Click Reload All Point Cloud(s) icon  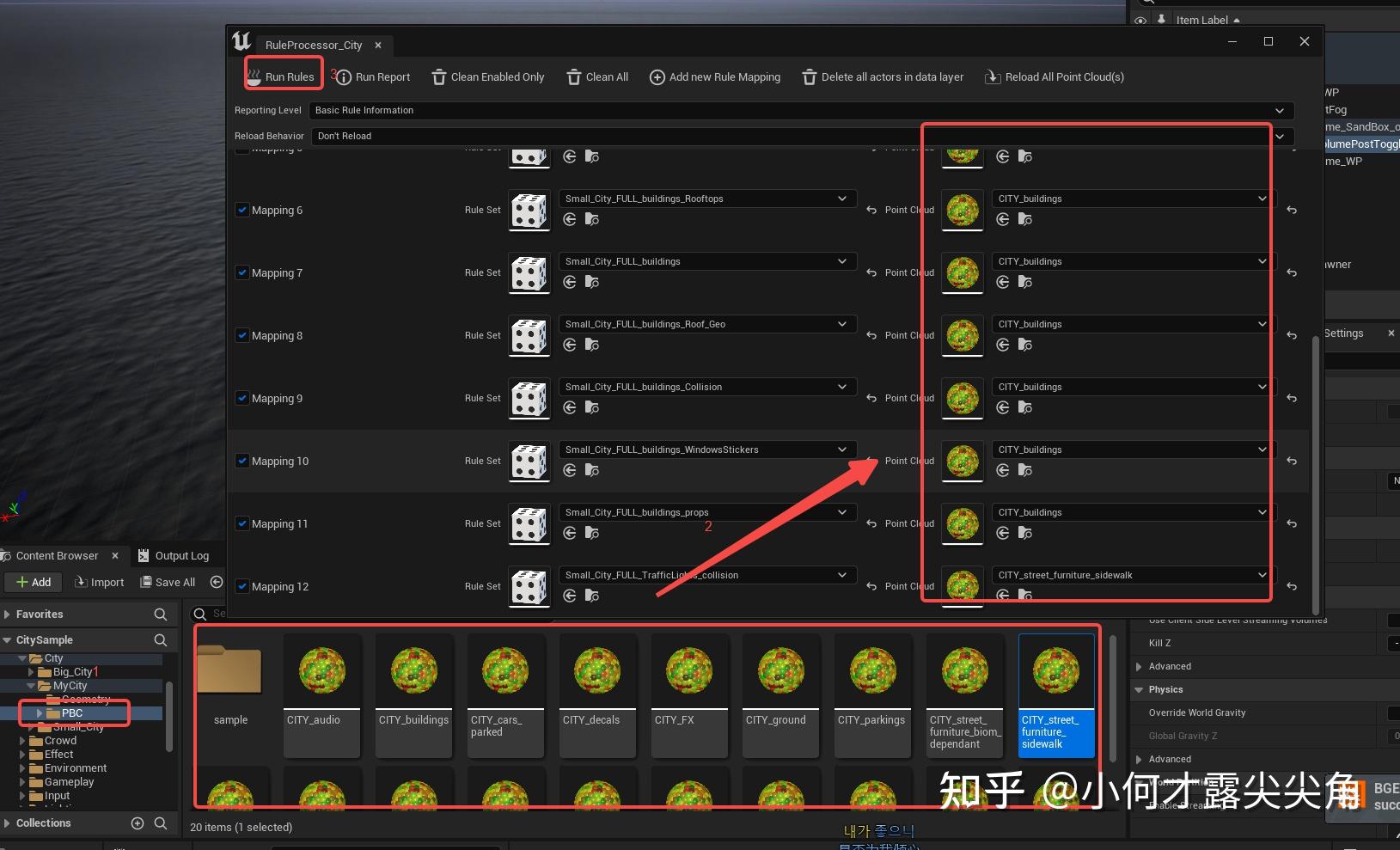click(x=993, y=76)
